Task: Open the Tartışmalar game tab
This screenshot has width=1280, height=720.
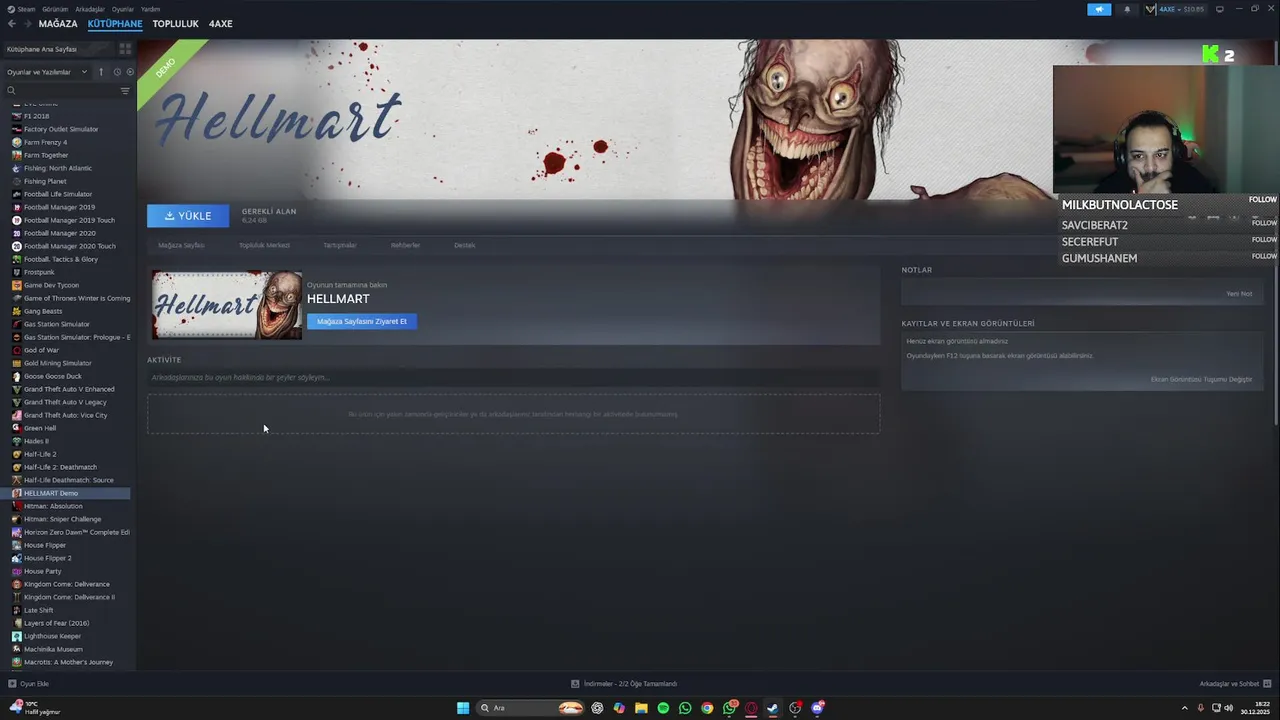Action: [x=339, y=245]
